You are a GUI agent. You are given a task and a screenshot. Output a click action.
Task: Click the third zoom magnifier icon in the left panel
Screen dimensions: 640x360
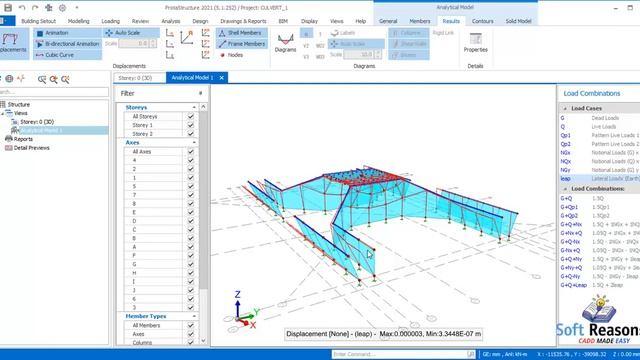(x=65, y=79)
